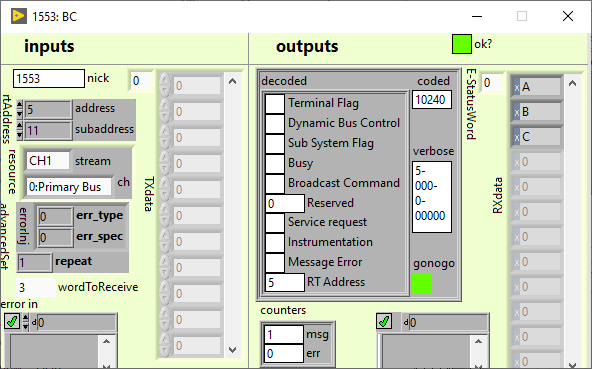Click the err_spec field
592x369 pixels.
tap(55, 237)
